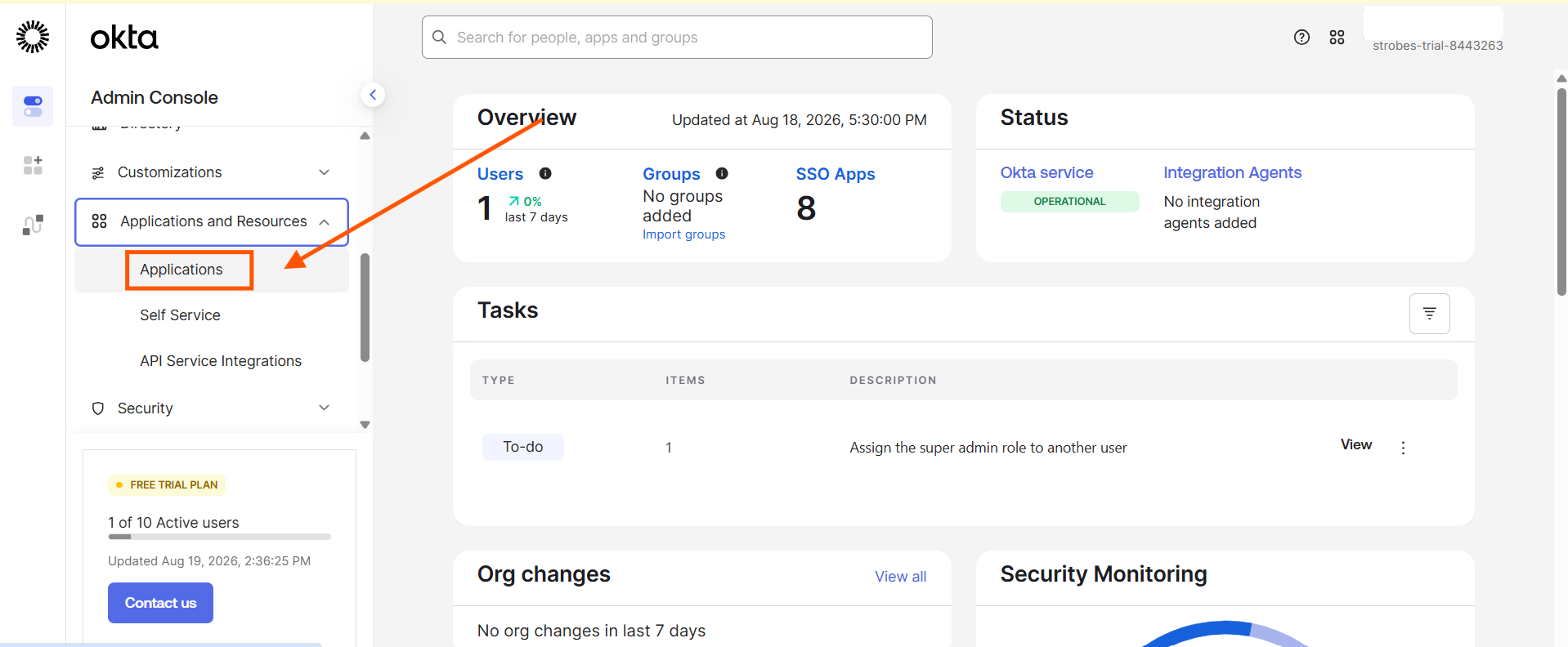Collapse the Applications and Resources chevron
1568x647 pixels.
click(x=325, y=222)
